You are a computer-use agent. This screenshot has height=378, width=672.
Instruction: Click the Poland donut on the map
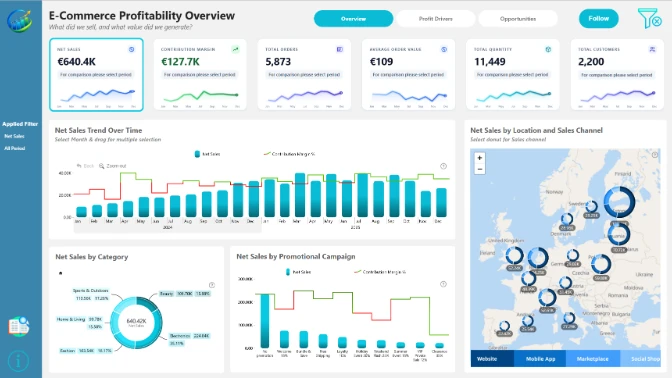point(601,264)
